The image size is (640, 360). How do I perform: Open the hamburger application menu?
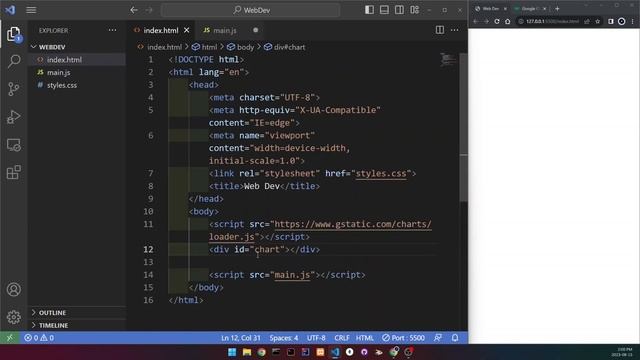click(31, 10)
